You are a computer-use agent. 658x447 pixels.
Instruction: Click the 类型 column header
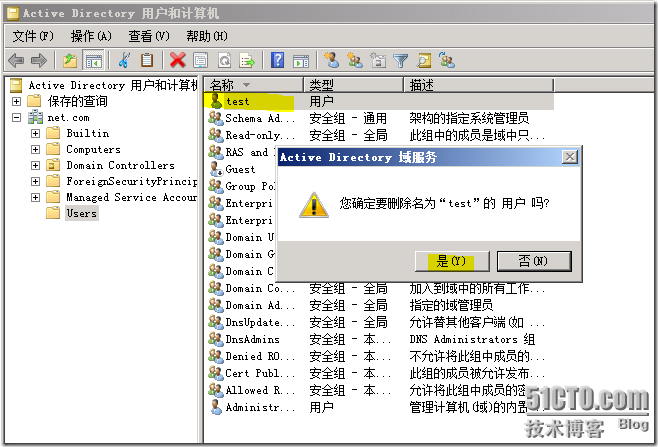tap(353, 85)
